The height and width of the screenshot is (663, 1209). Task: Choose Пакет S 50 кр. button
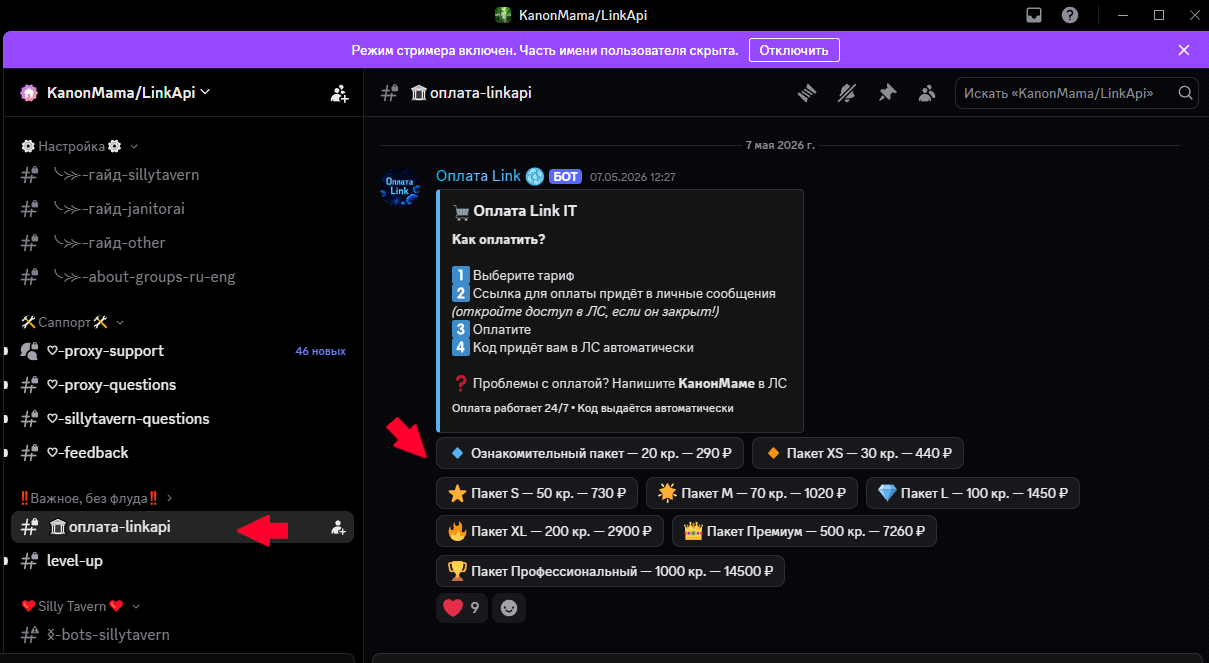pos(537,493)
